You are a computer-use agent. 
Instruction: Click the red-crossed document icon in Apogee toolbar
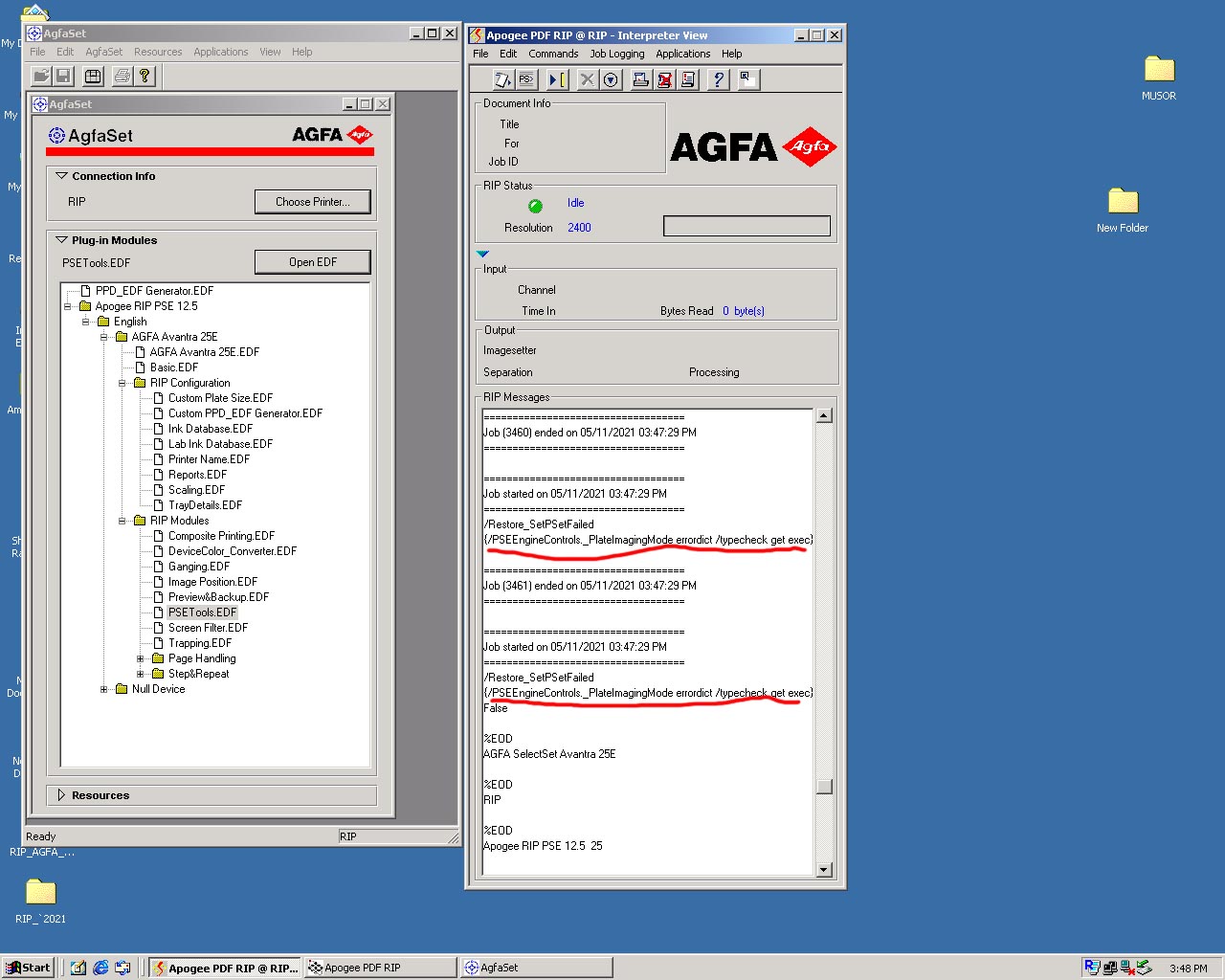tap(664, 79)
